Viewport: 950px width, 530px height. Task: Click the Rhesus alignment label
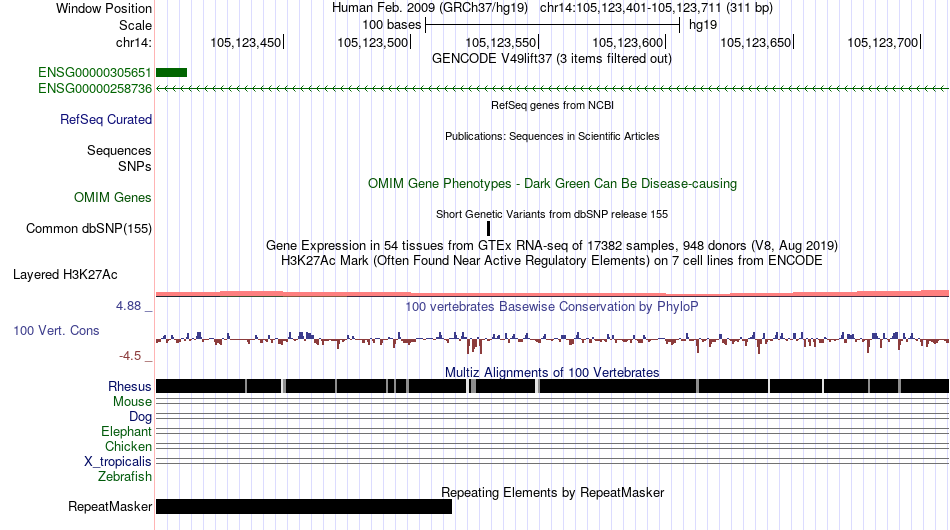click(130, 386)
